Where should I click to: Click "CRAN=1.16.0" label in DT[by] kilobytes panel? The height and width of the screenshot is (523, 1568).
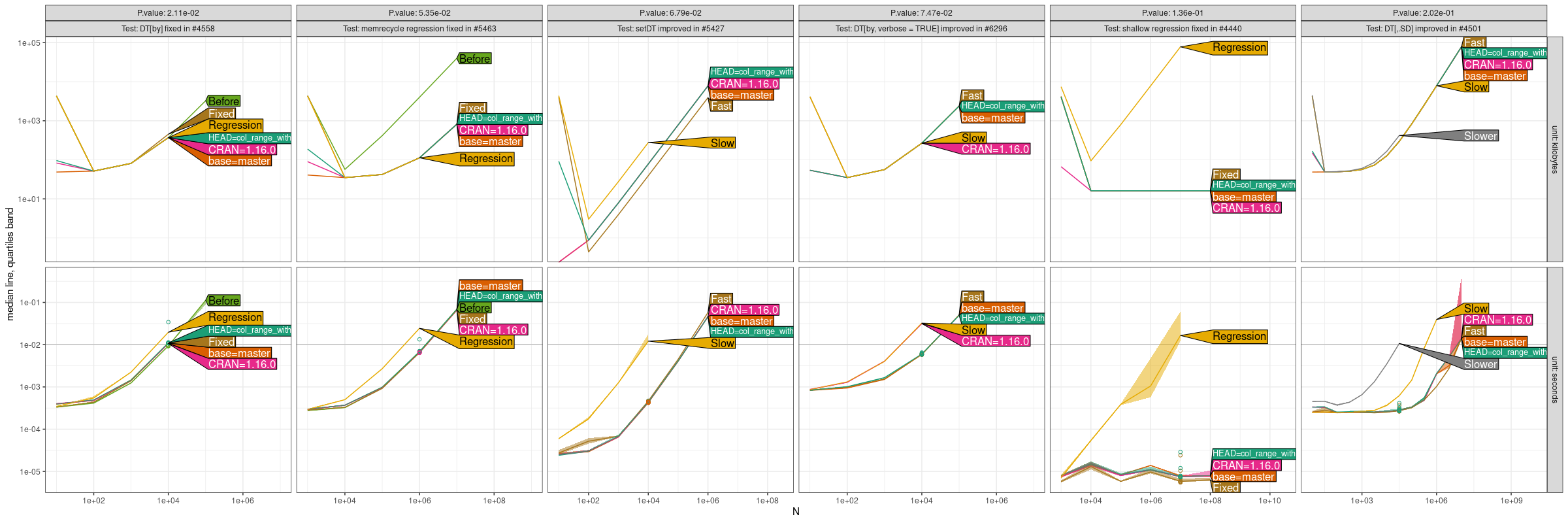coord(242,150)
